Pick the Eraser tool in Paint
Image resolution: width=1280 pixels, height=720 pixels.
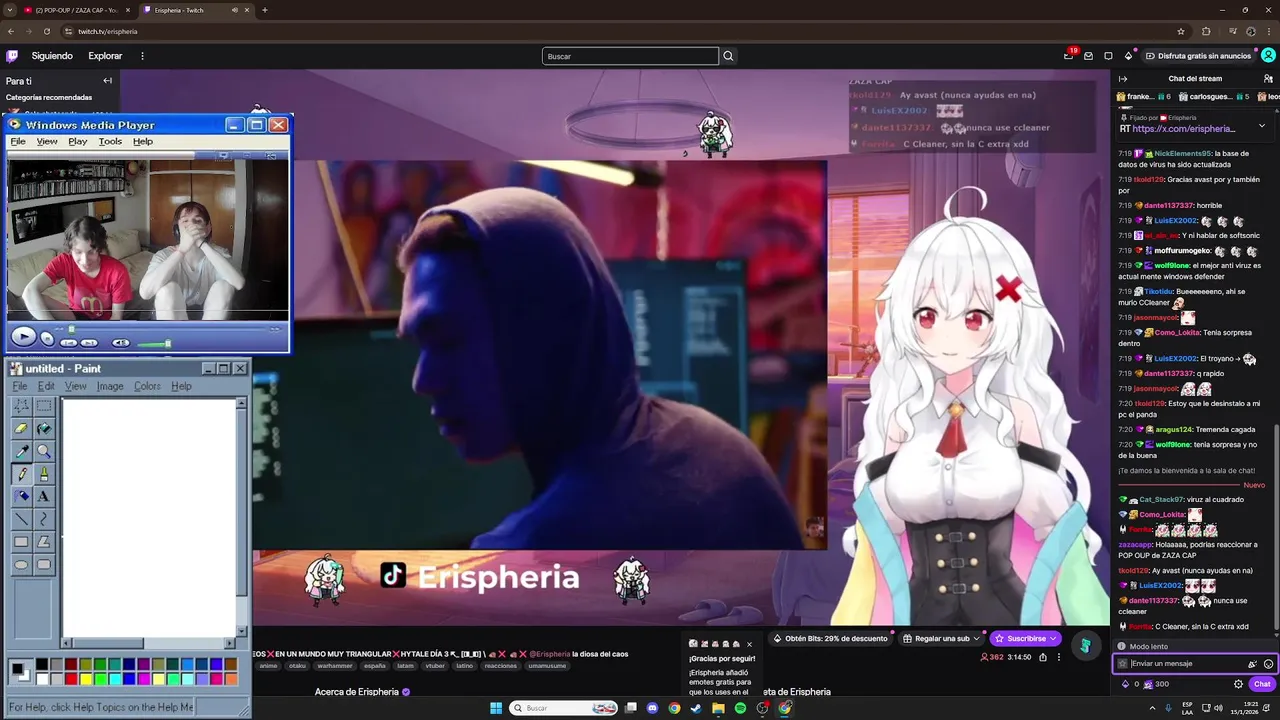pos(21,428)
